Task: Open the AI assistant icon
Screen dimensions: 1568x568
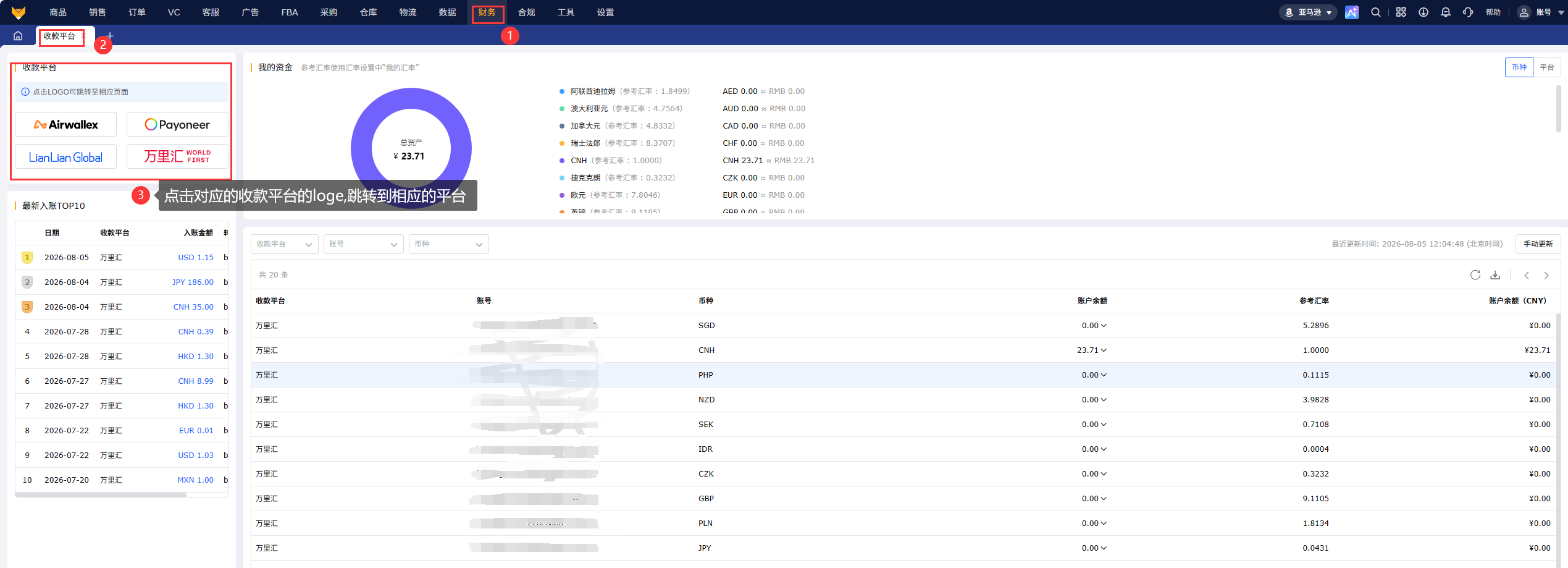Action: (1351, 12)
